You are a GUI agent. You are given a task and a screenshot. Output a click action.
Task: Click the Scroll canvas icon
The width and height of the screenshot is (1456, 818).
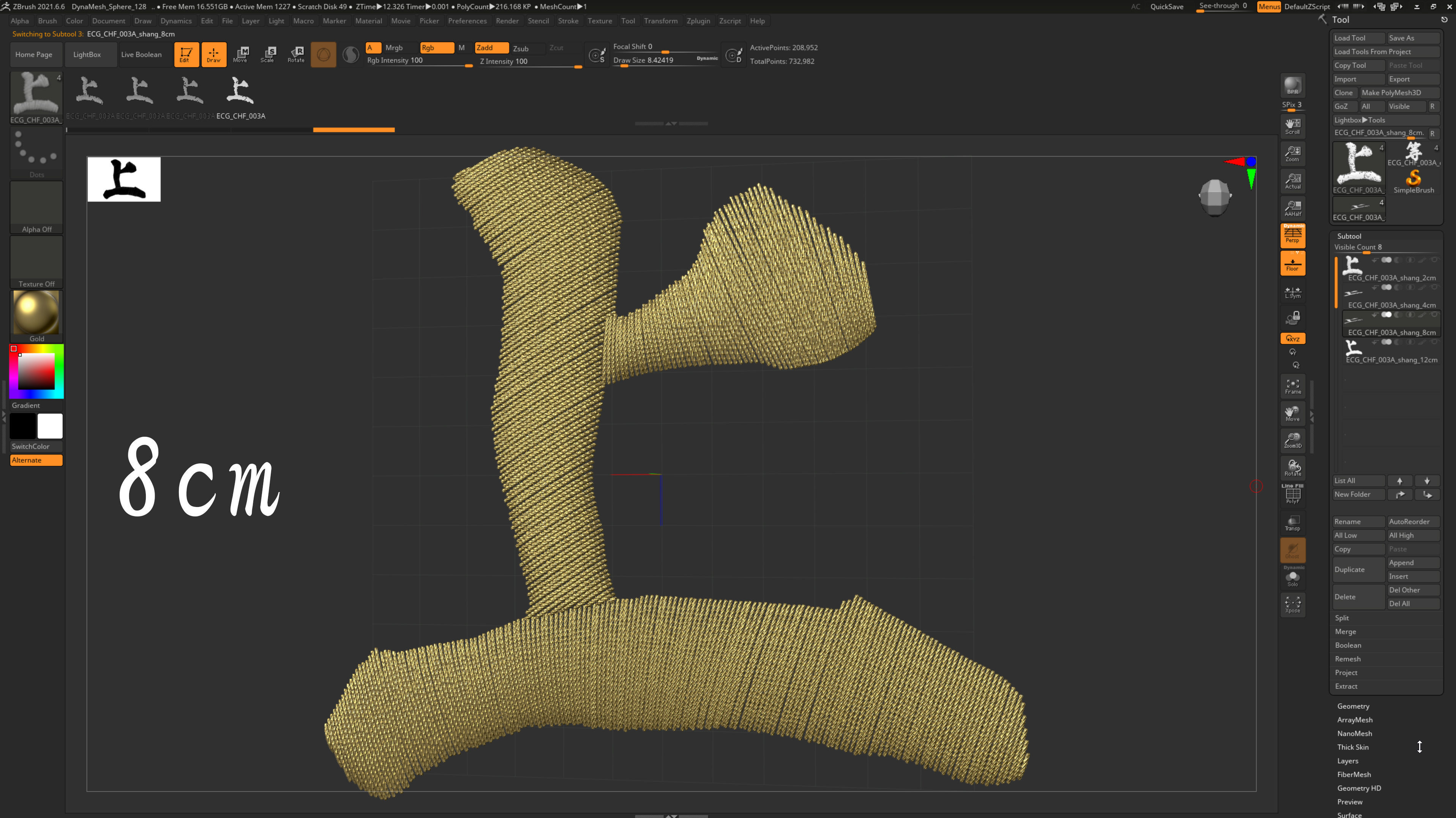1292,126
